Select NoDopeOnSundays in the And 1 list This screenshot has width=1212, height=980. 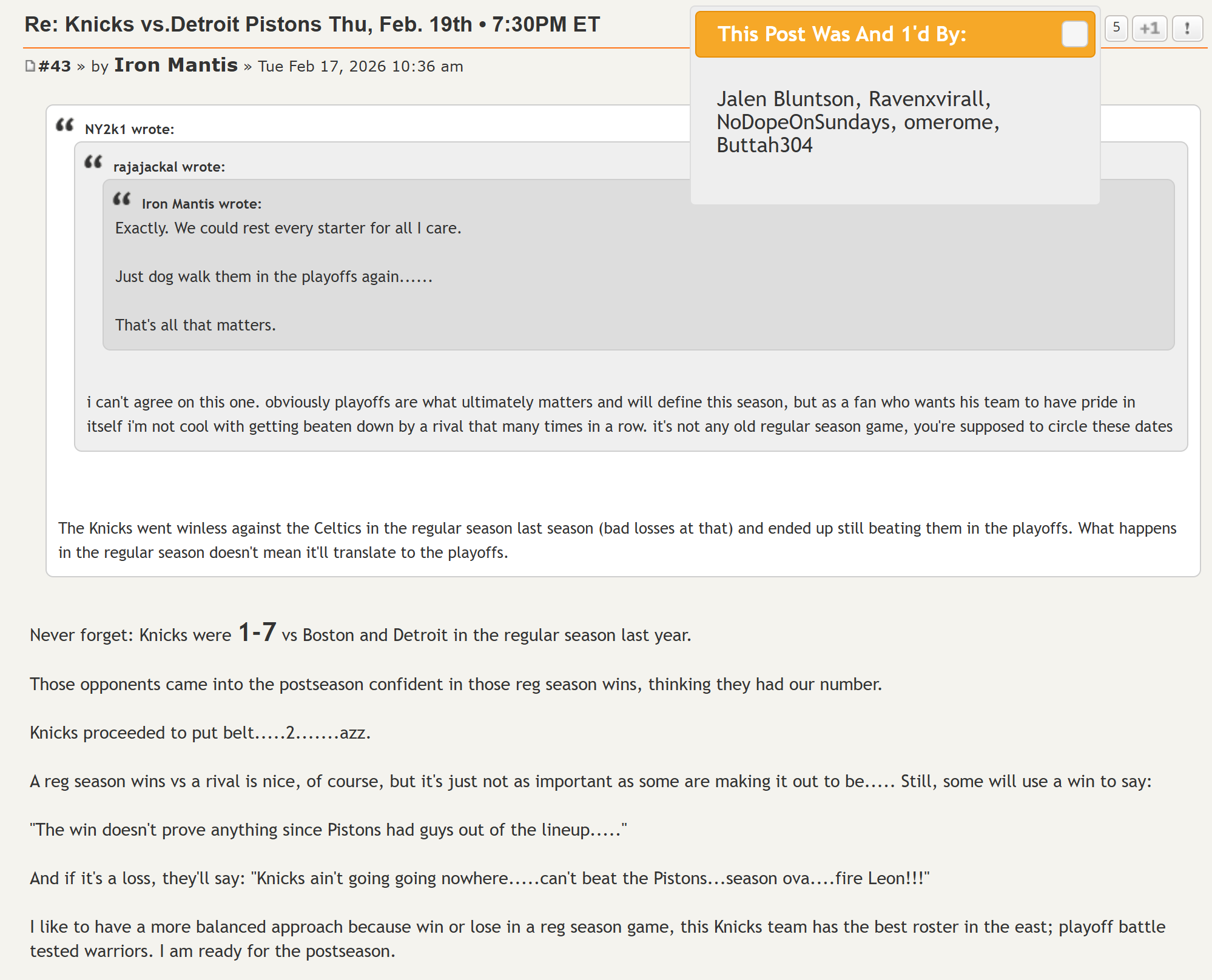click(x=803, y=122)
